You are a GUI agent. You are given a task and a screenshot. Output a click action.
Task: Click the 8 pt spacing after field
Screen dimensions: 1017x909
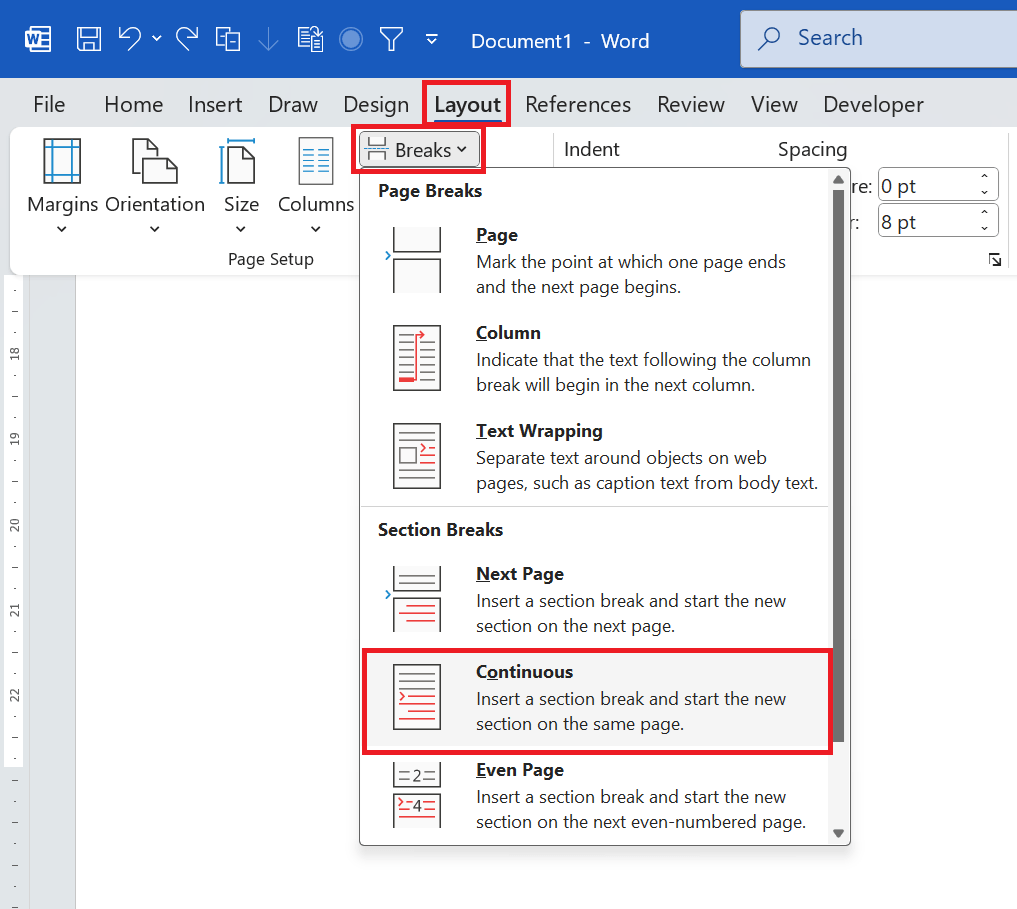[x=927, y=222]
